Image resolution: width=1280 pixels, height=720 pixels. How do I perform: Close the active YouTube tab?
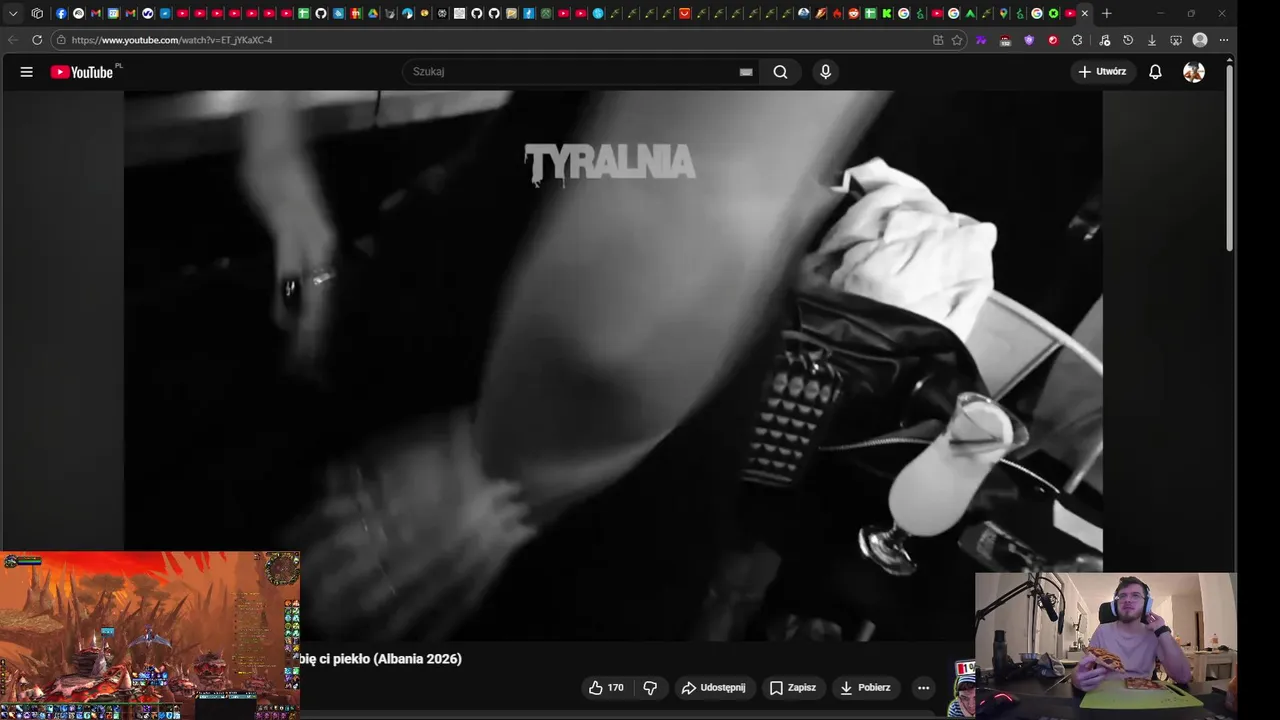coord(1085,13)
